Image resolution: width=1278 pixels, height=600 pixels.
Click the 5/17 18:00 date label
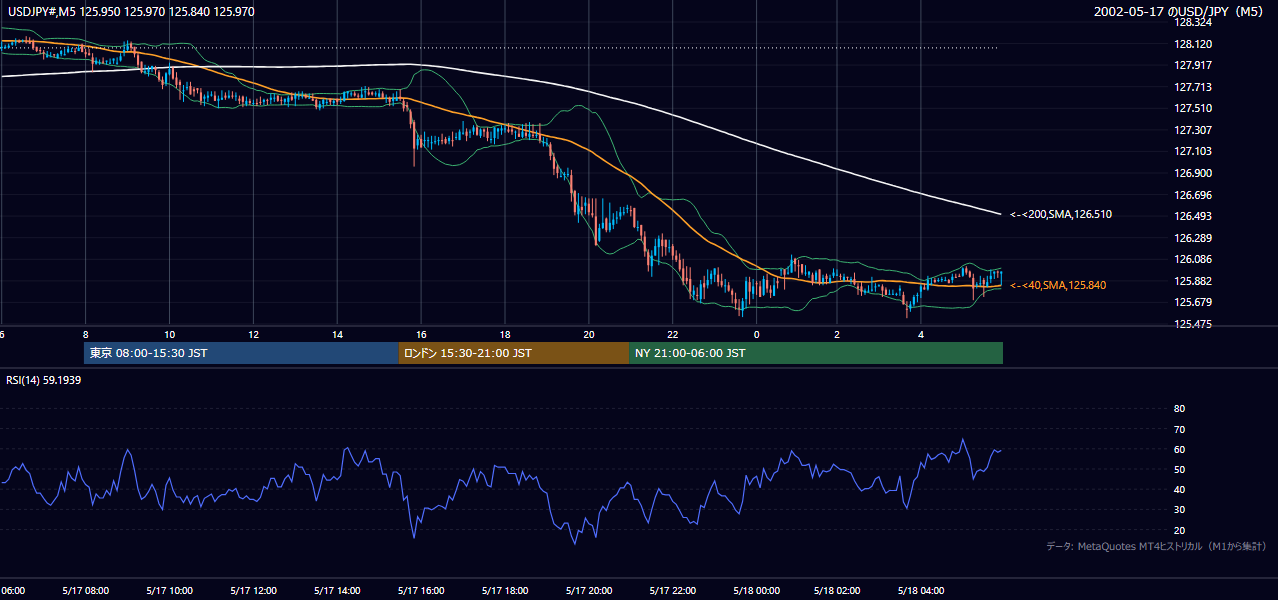click(x=505, y=590)
